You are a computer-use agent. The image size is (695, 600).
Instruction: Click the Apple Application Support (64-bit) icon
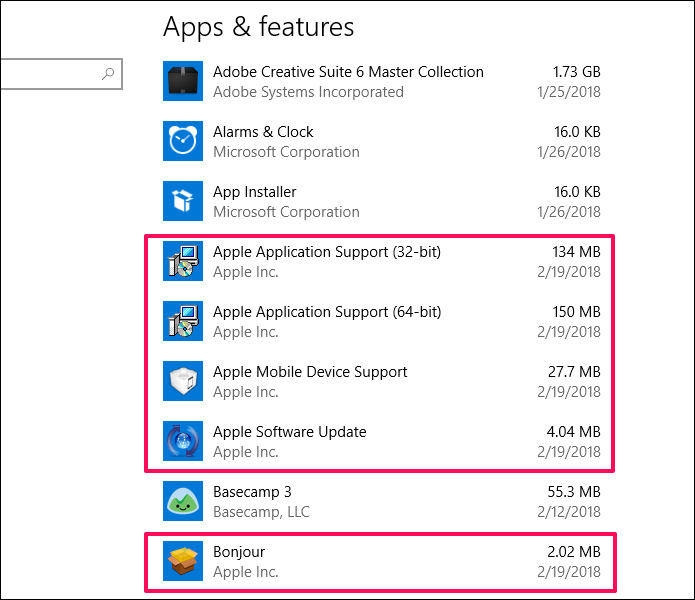pos(183,321)
